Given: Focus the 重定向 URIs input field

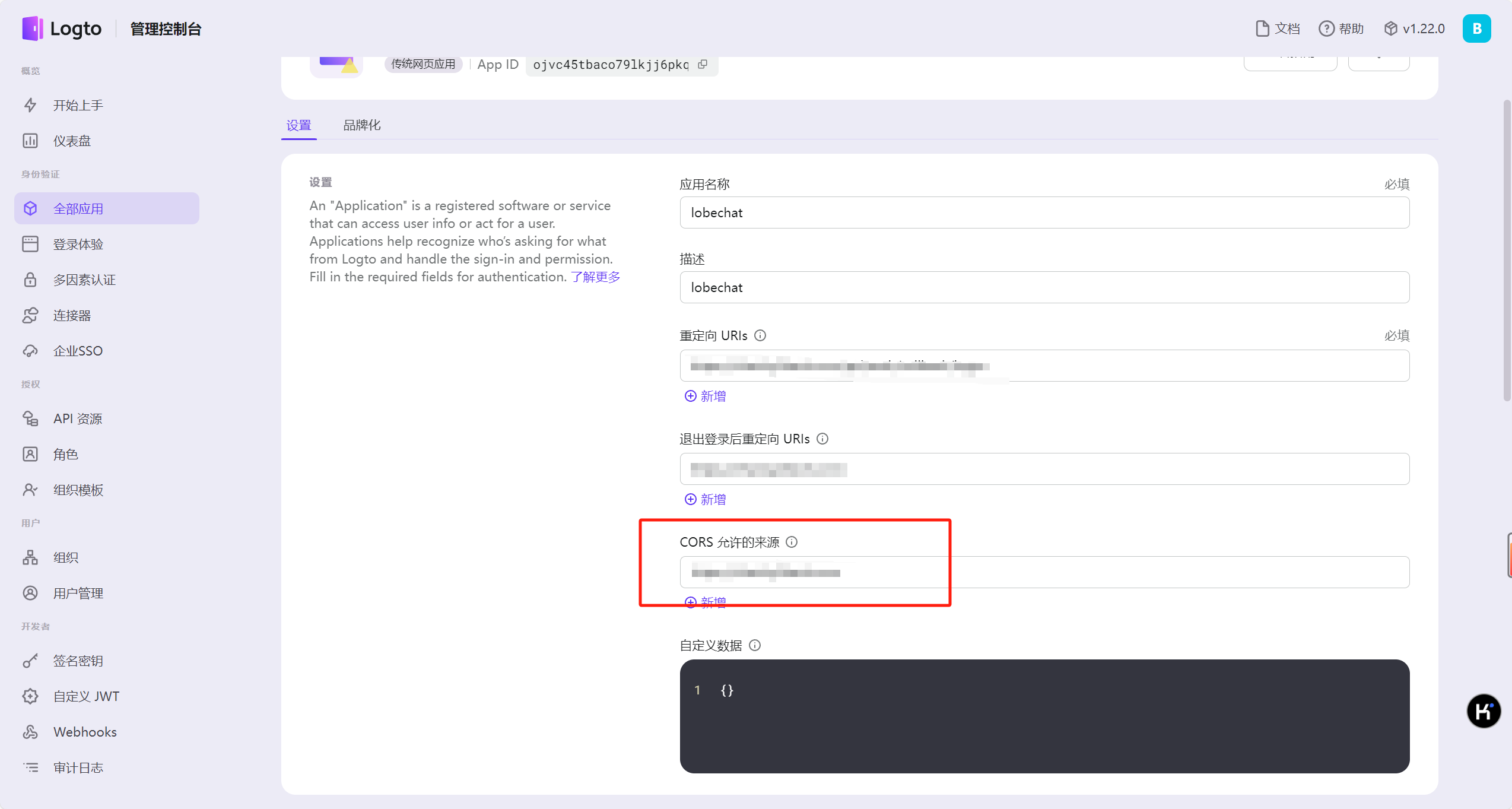Looking at the screenshot, I should coord(1044,366).
